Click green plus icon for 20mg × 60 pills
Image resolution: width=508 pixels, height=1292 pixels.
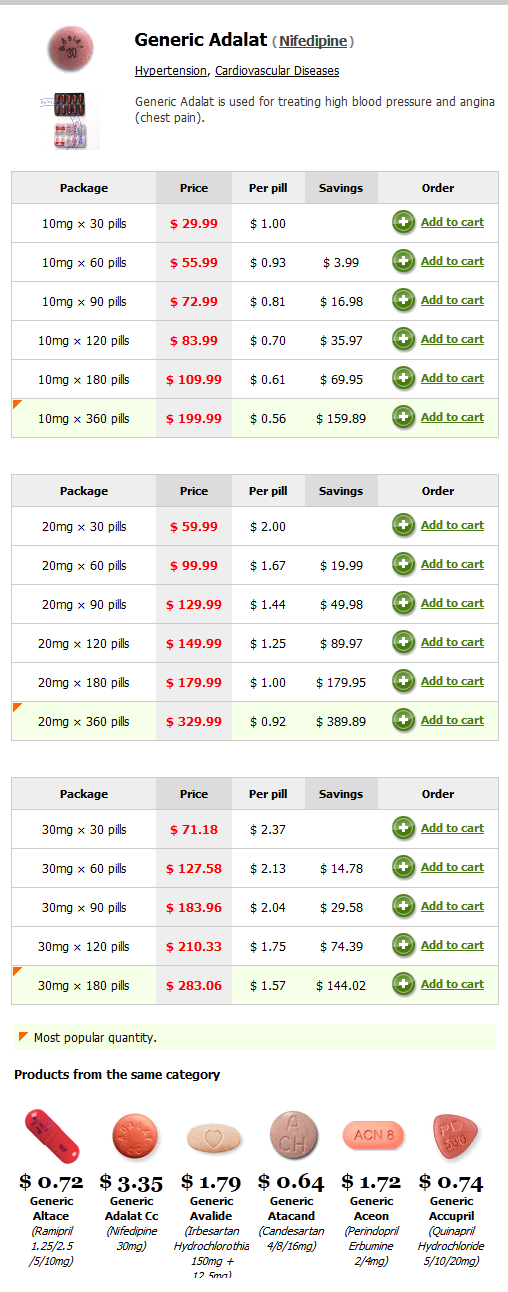(x=404, y=565)
